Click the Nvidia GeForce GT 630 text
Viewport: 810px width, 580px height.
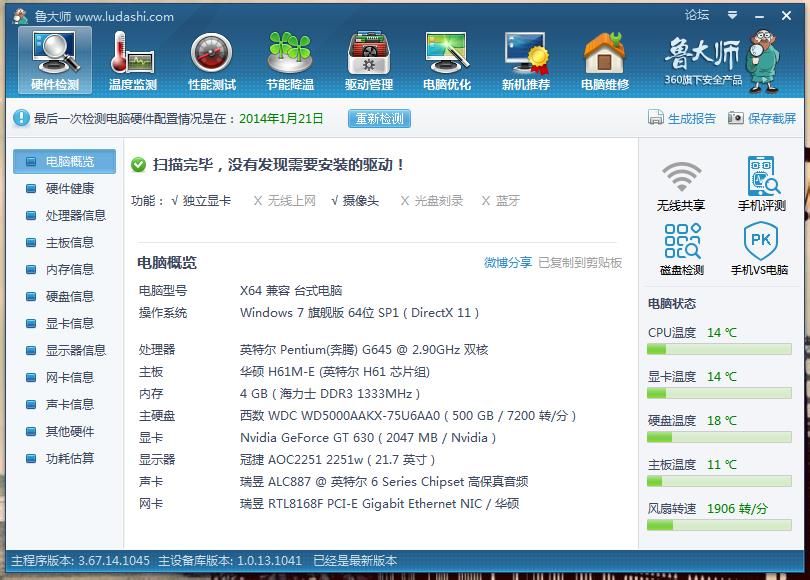pyautogui.click(x=368, y=437)
